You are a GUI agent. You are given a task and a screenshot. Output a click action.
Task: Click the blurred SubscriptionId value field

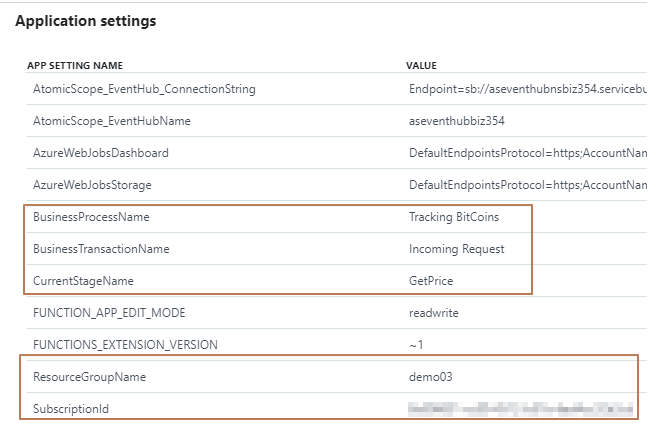(520, 409)
